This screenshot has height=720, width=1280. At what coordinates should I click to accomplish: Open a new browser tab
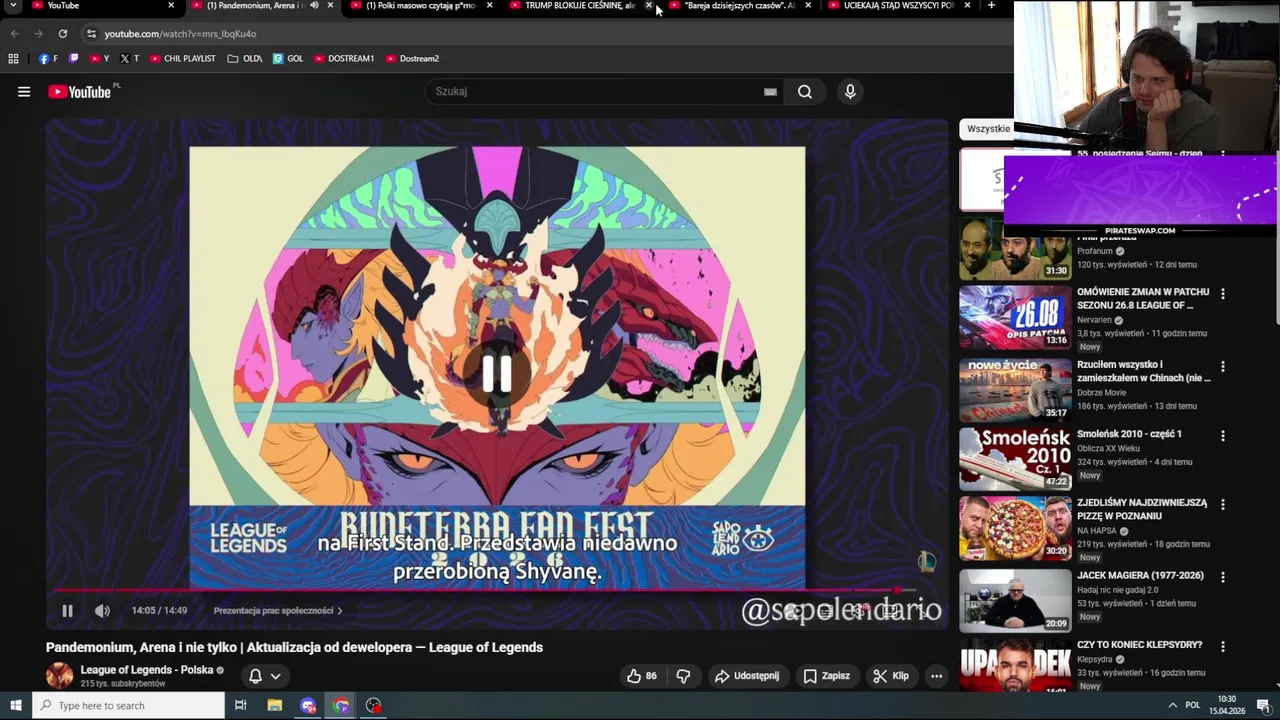point(991,5)
